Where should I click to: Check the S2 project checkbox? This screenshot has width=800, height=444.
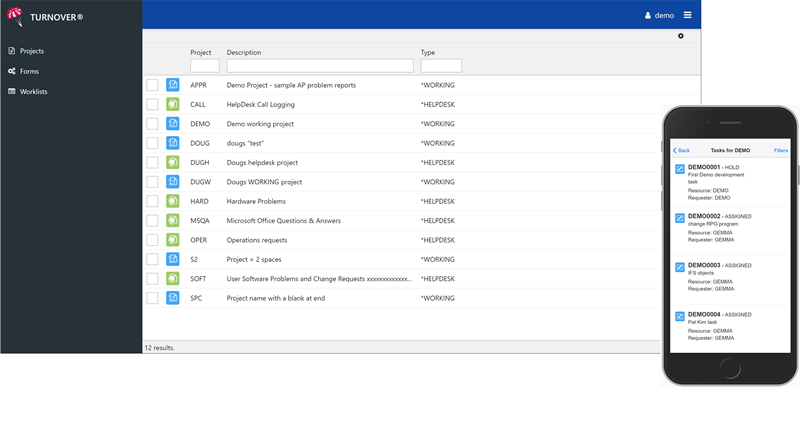(152, 259)
